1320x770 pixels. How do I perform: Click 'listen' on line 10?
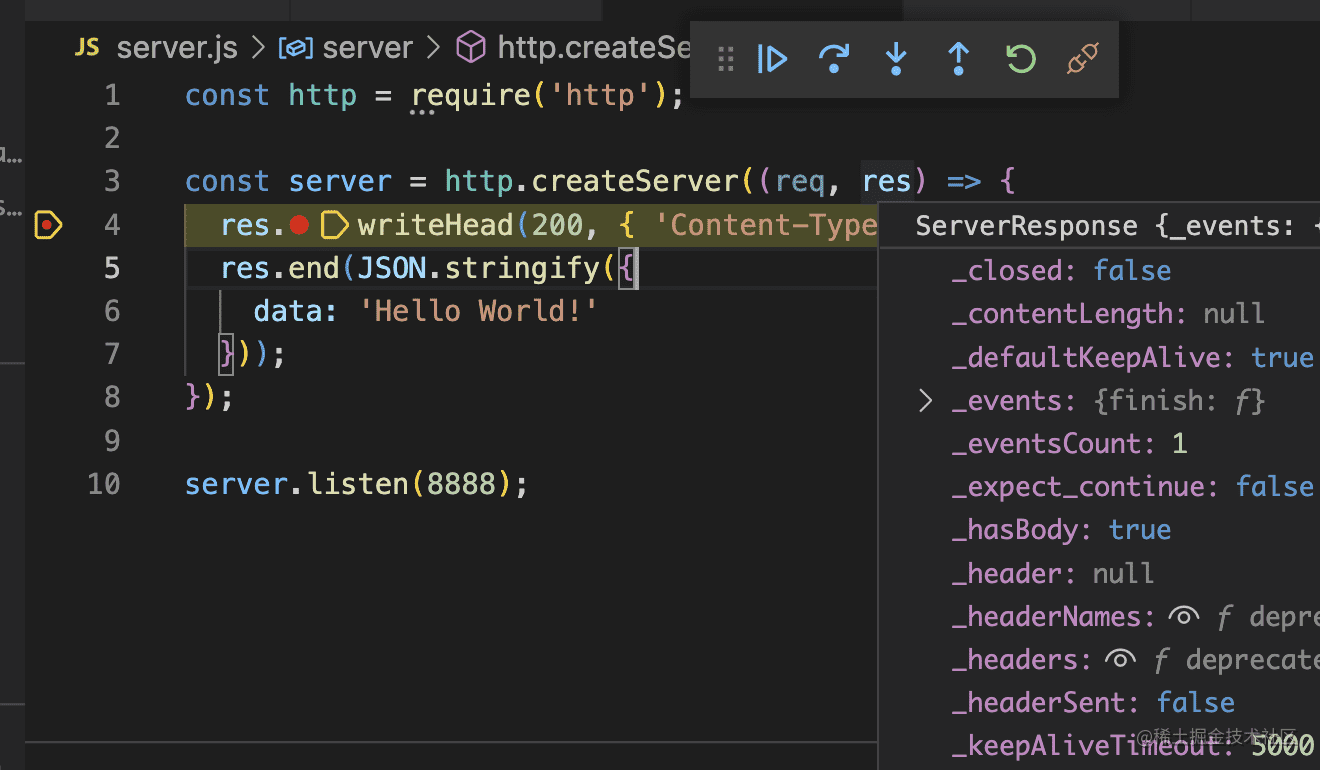(358, 484)
